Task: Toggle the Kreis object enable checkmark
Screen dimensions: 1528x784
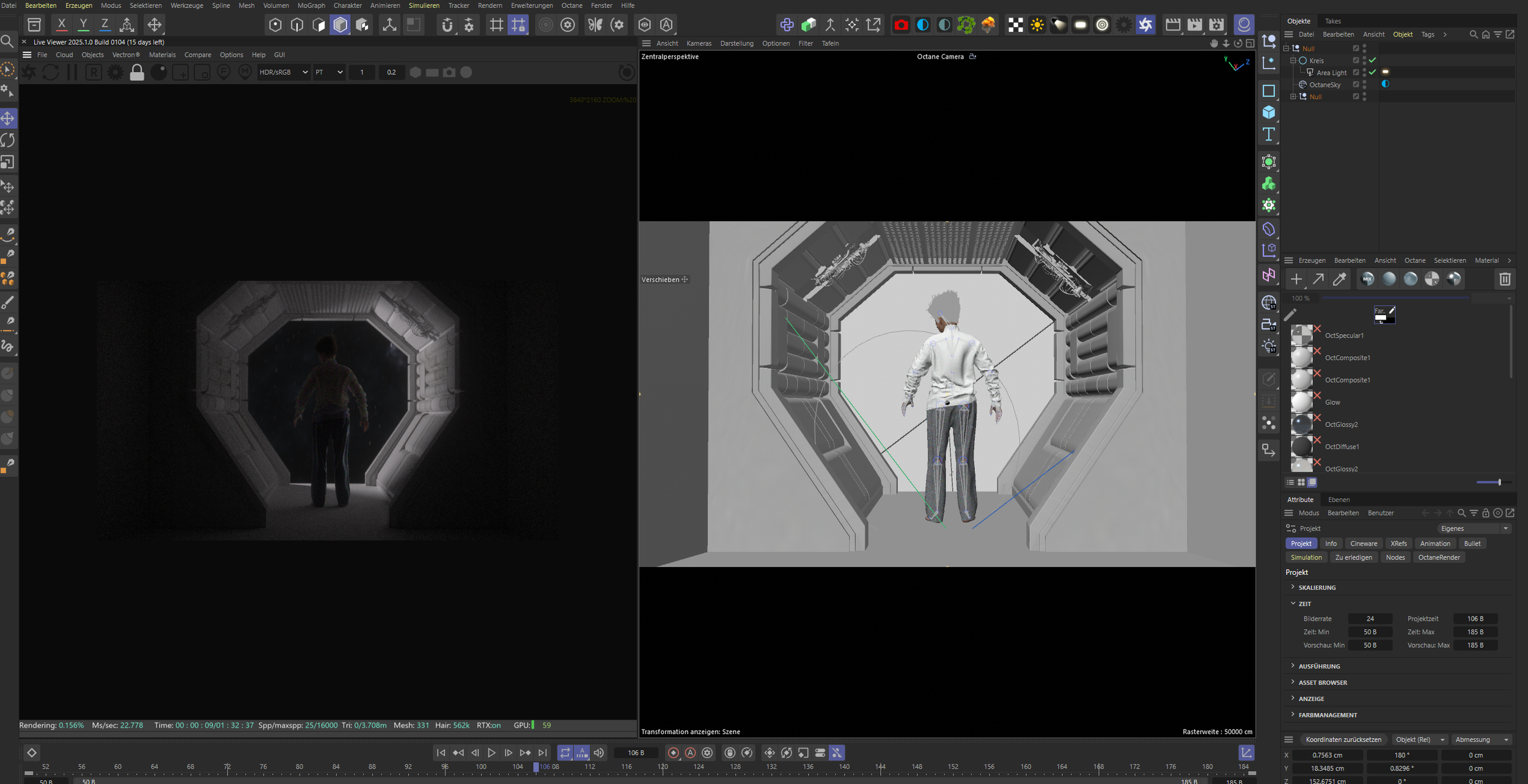Action: 1372,60
